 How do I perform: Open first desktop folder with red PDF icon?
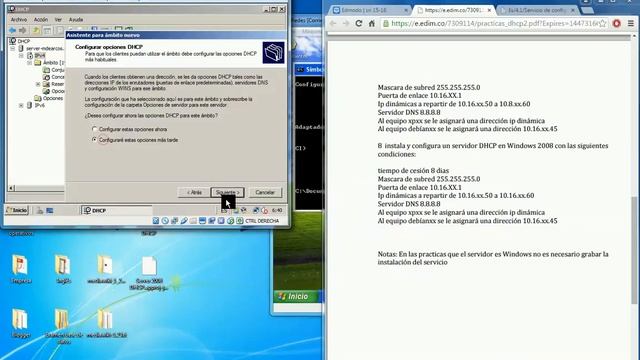20,265
